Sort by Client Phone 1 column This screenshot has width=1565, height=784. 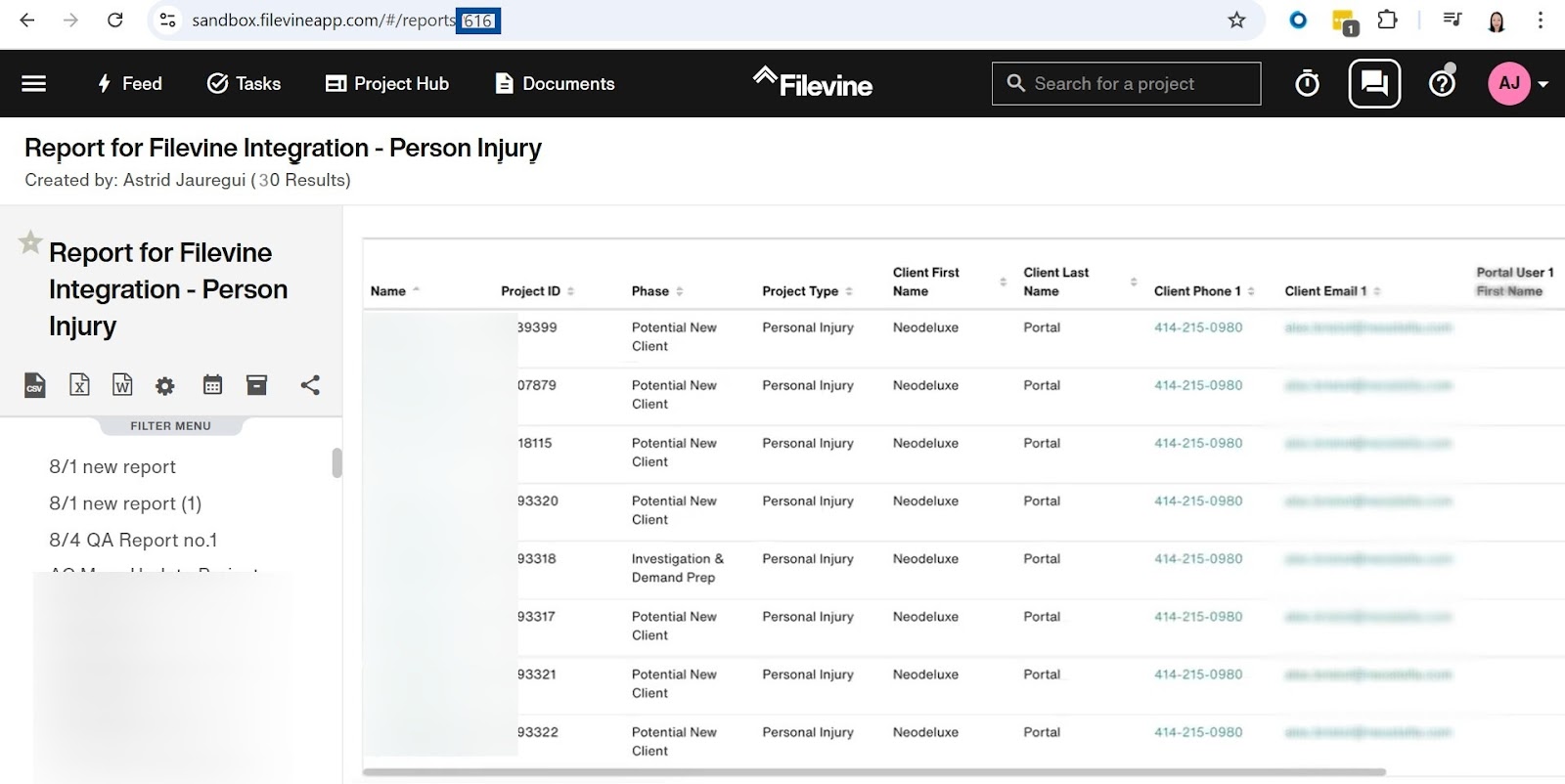1204,291
